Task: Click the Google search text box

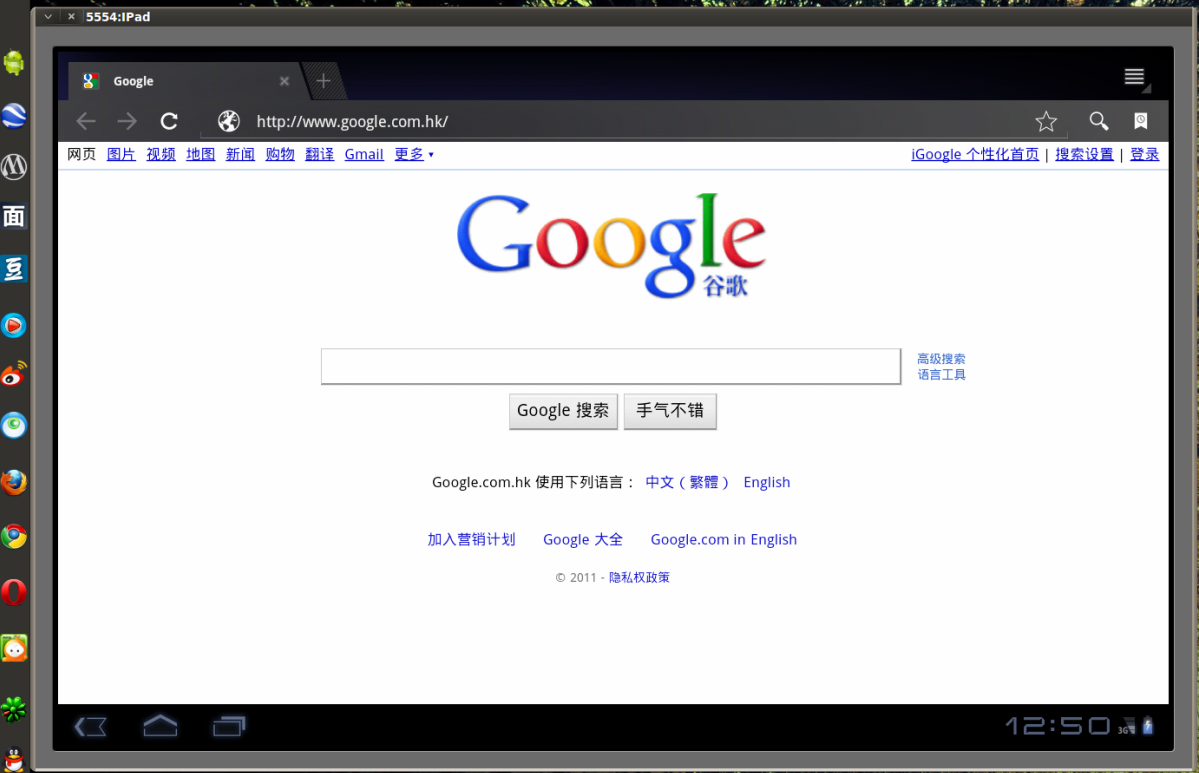Action: pyautogui.click(x=610, y=366)
